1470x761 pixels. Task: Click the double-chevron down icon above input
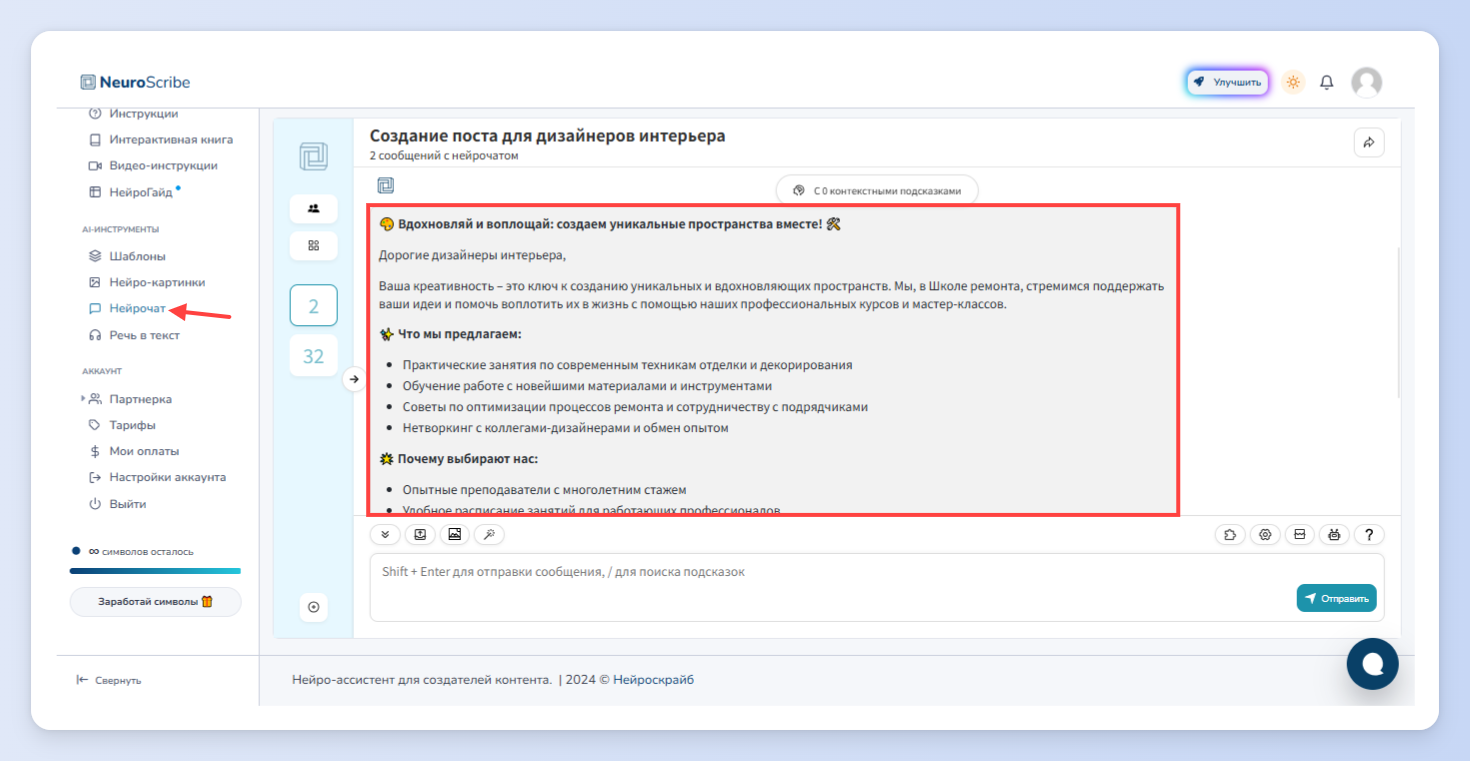[385, 535]
